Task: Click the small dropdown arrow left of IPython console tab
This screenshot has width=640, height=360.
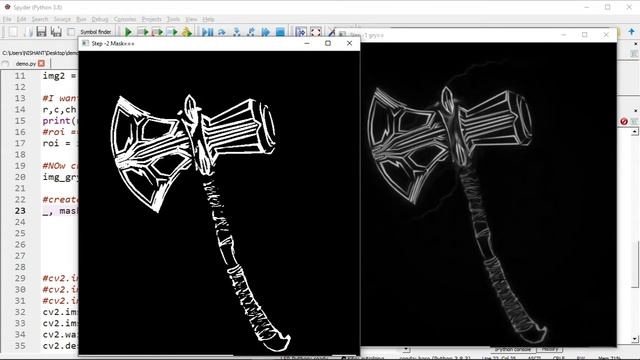Action: 406,349
